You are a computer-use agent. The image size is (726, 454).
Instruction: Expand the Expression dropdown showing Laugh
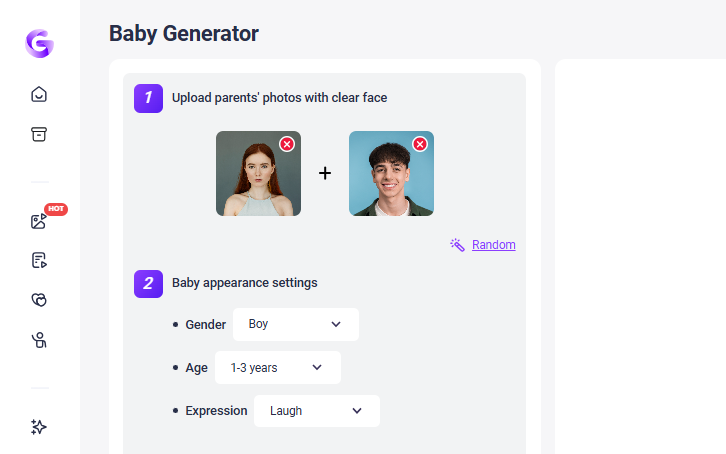tap(316, 411)
